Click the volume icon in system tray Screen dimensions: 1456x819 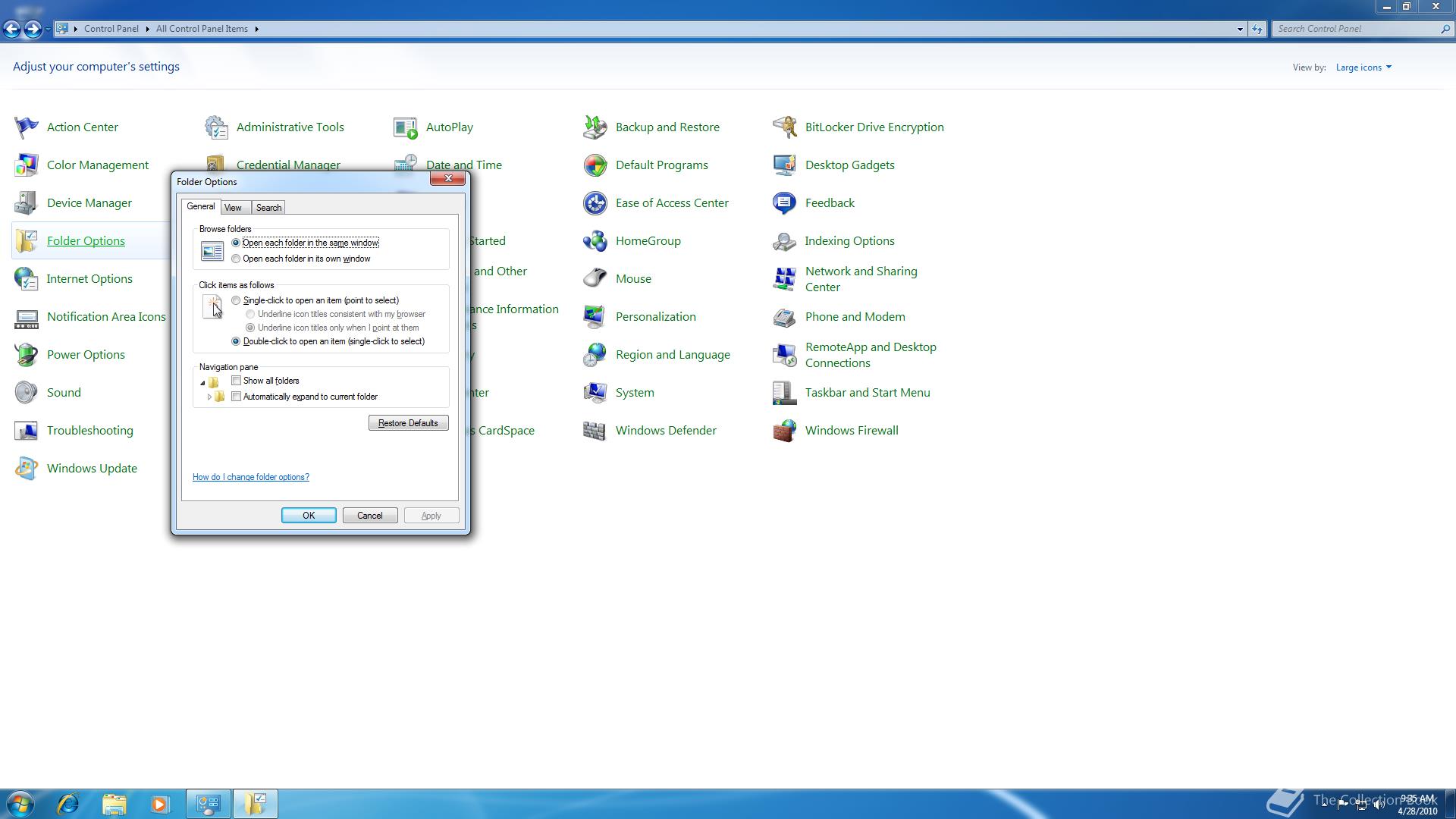(x=1379, y=805)
